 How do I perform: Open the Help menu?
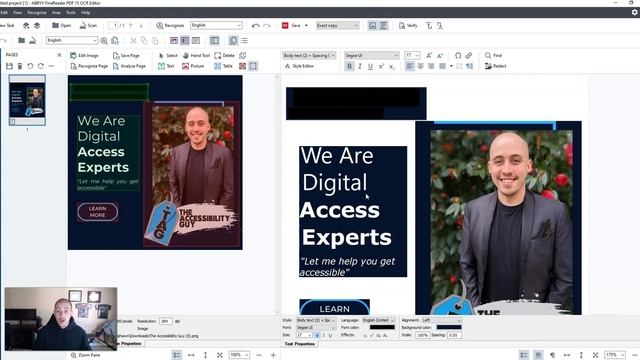pyautogui.click(x=85, y=13)
